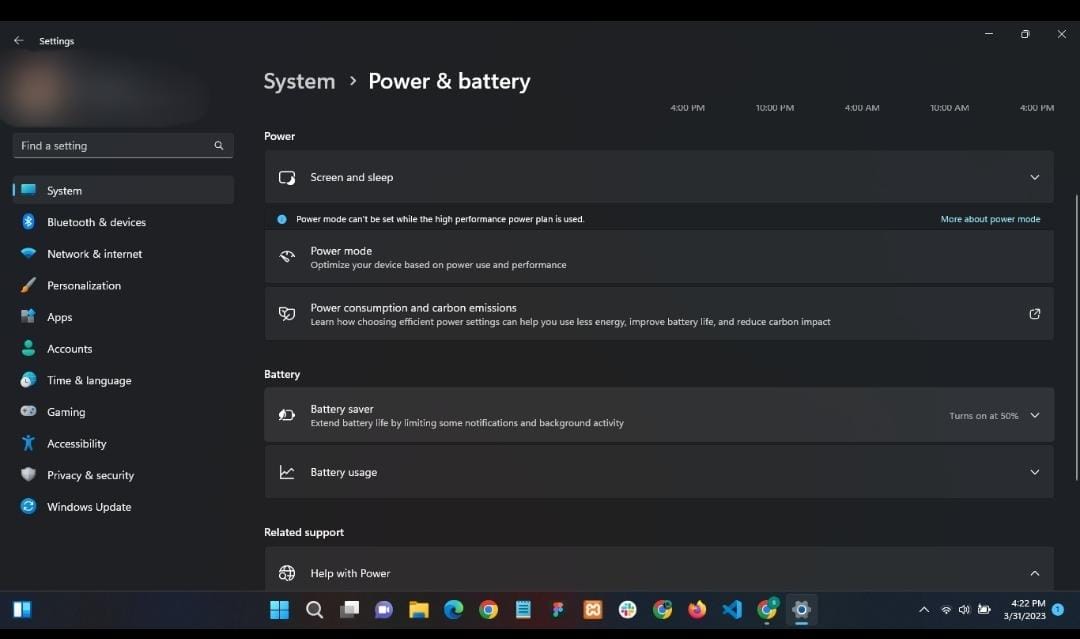Navigate to System in the breadcrumb
This screenshot has width=1080, height=639.
[x=299, y=82]
